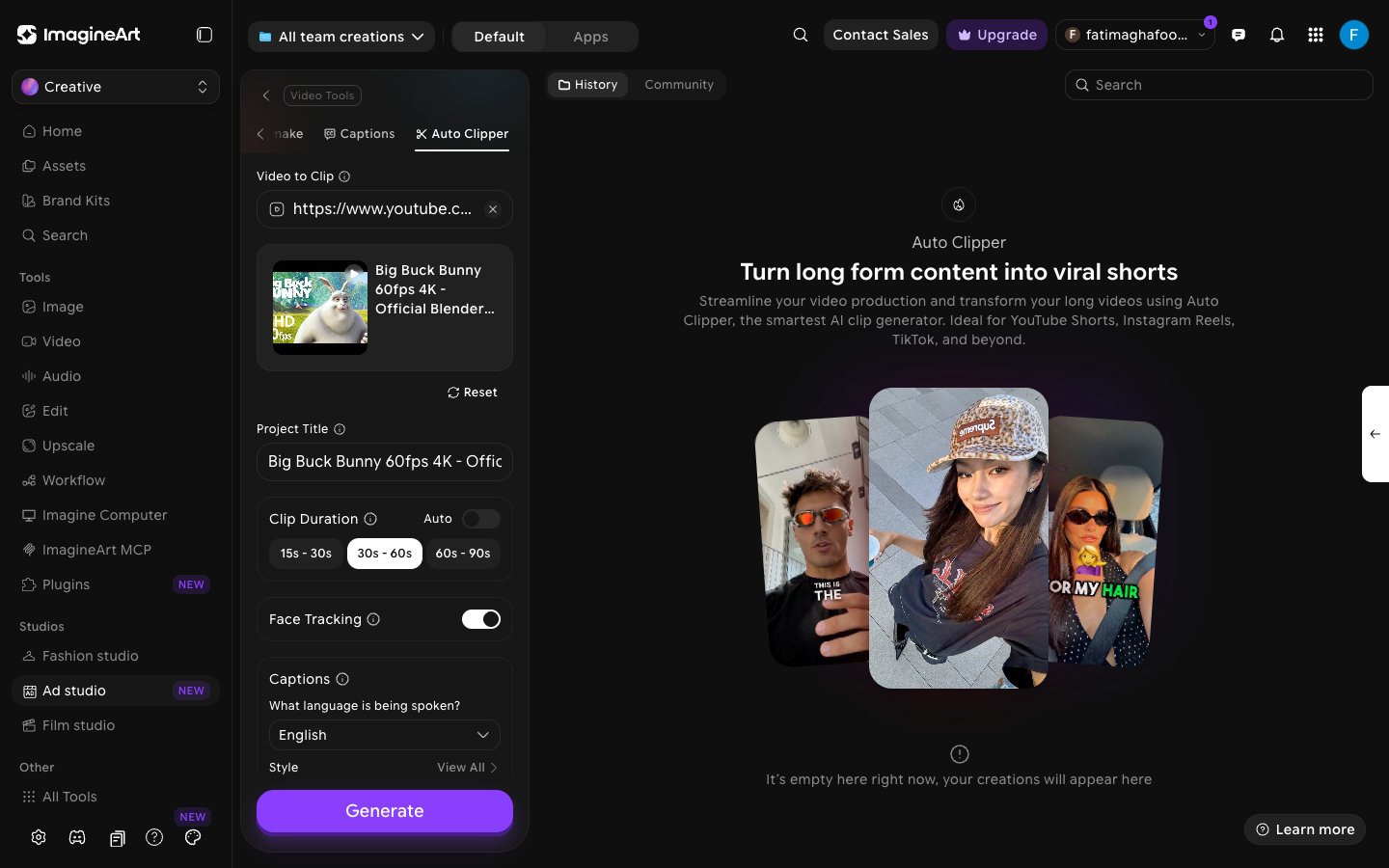The height and width of the screenshot is (868, 1389).
Task: Click the Generate button
Action: (x=385, y=811)
